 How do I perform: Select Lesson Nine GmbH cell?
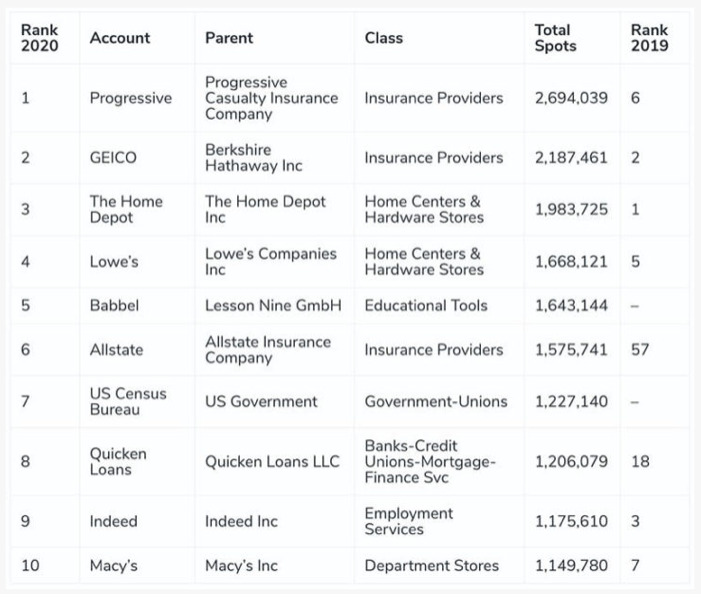[273, 305]
